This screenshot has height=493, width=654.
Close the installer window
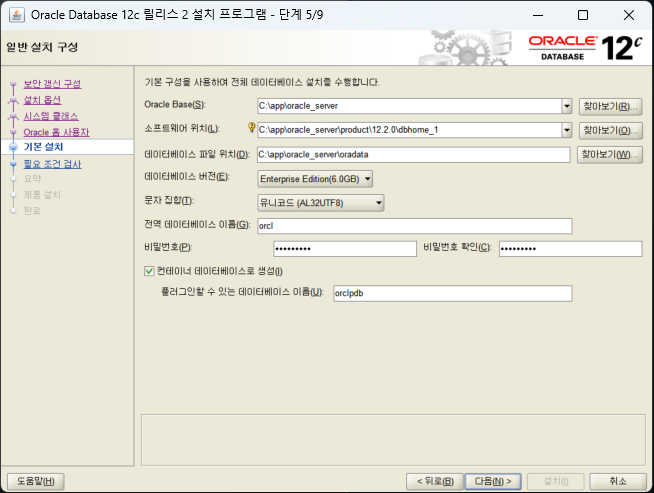[629, 15]
